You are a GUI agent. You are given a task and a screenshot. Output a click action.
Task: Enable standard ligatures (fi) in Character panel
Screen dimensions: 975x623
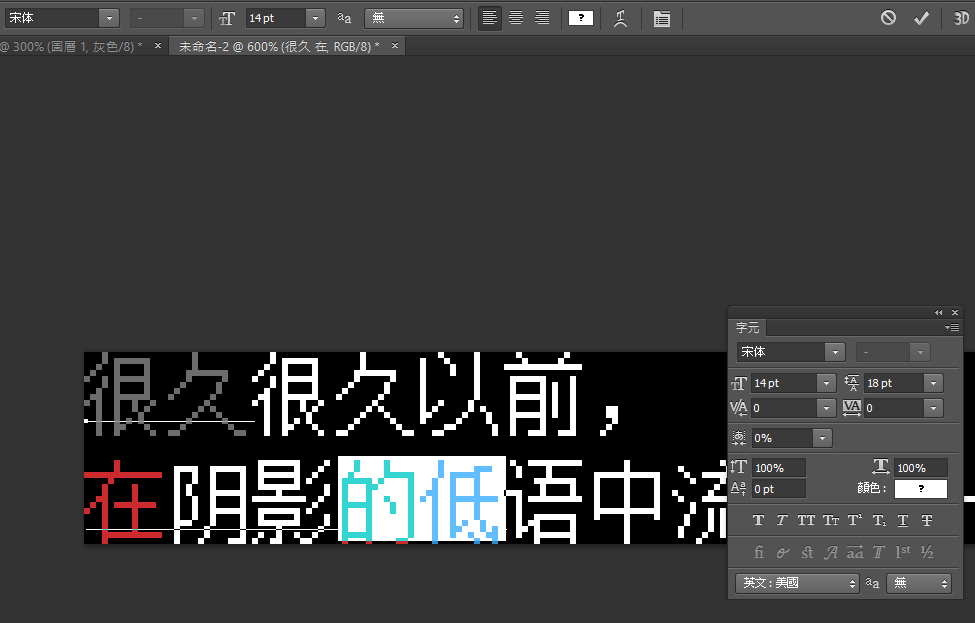tap(759, 552)
